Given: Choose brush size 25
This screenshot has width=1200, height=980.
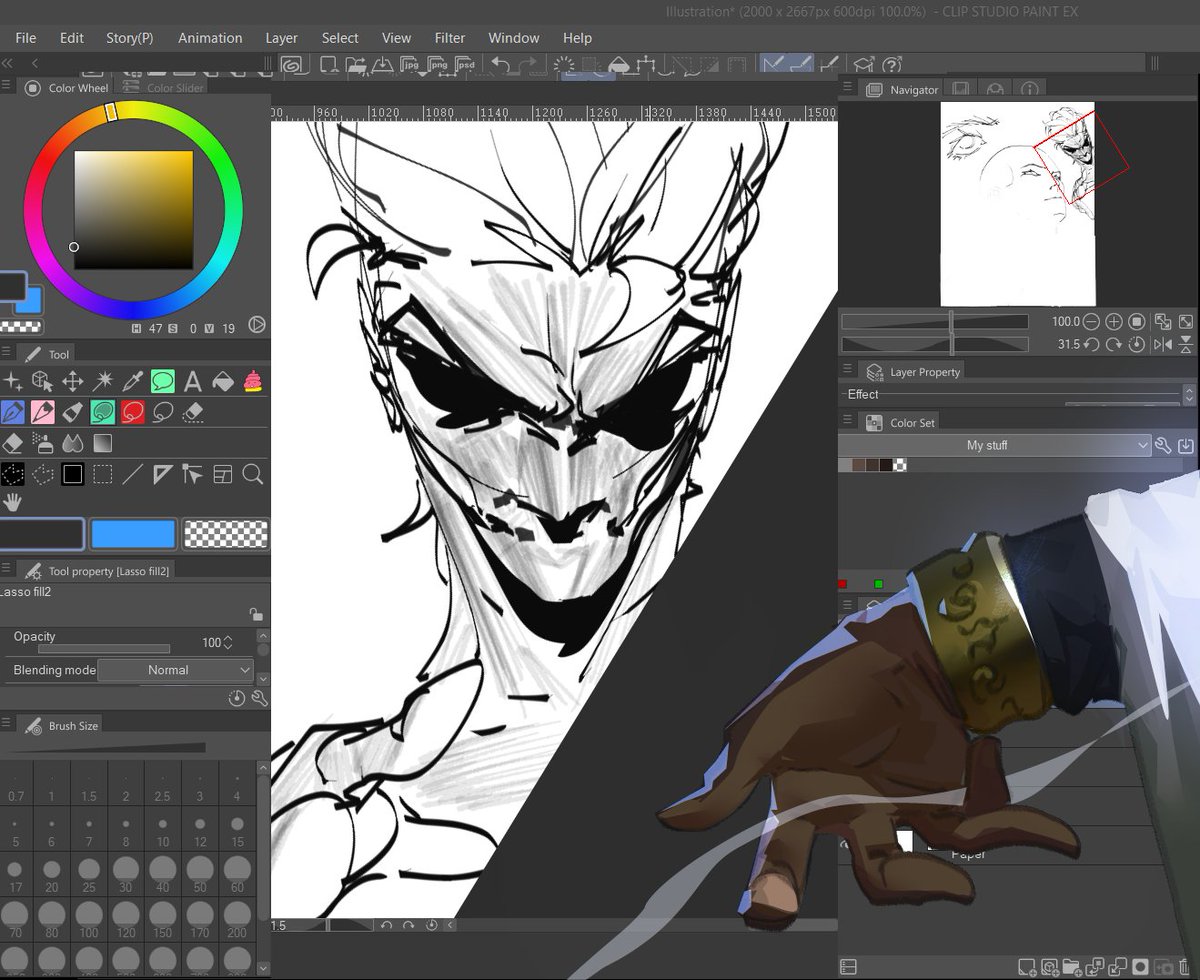Looking at the screenshot, I should point(89,876).
